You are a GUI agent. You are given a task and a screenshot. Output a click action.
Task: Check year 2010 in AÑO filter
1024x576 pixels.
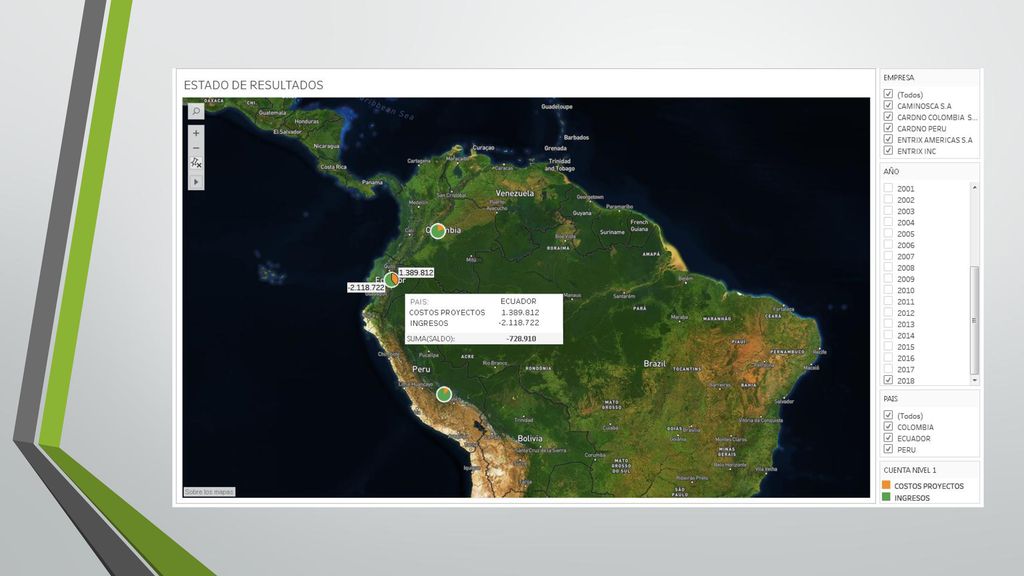coord(888,290)
